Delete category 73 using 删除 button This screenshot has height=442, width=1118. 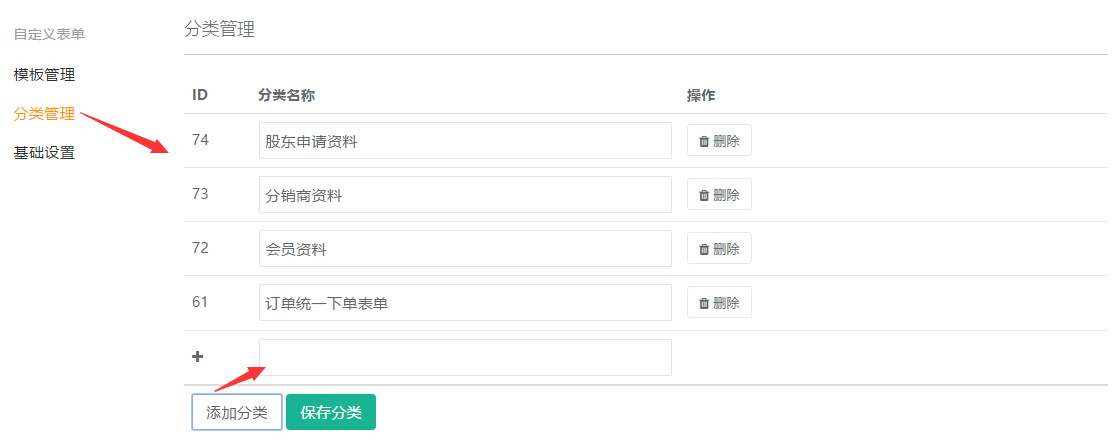click(719, 195)
